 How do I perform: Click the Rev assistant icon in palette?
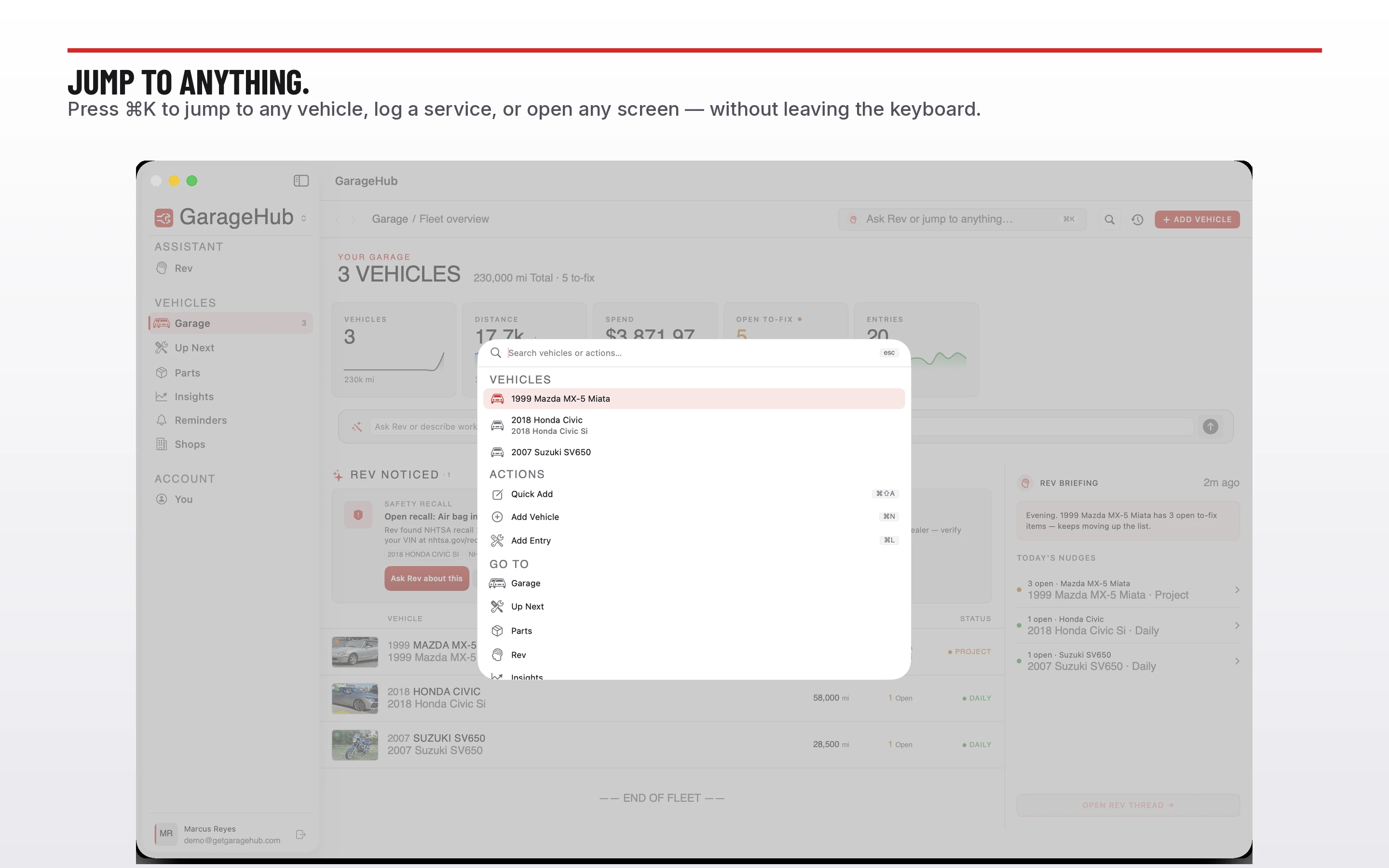pos(497,655)
